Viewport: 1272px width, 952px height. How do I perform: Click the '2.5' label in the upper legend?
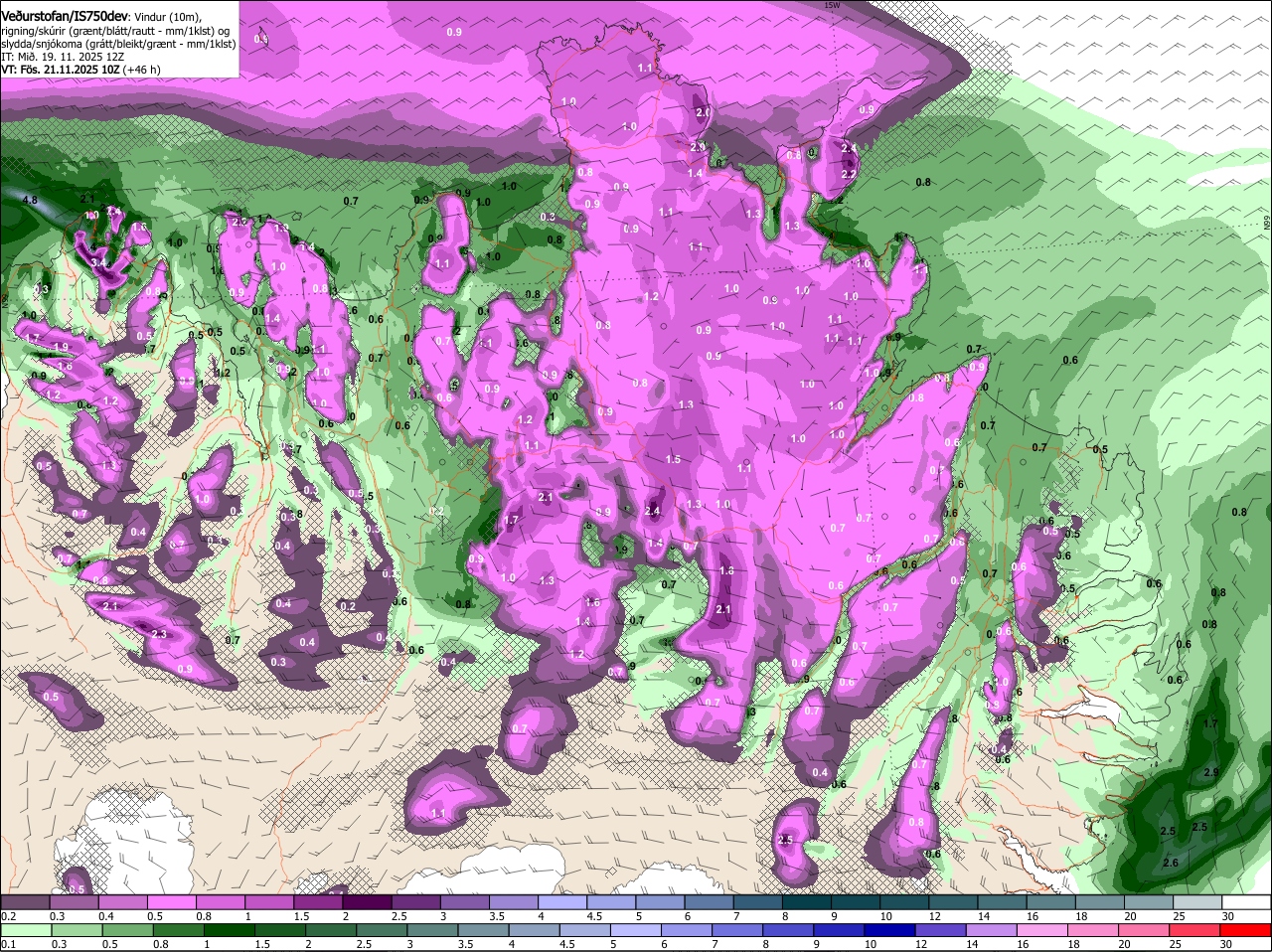398,916
